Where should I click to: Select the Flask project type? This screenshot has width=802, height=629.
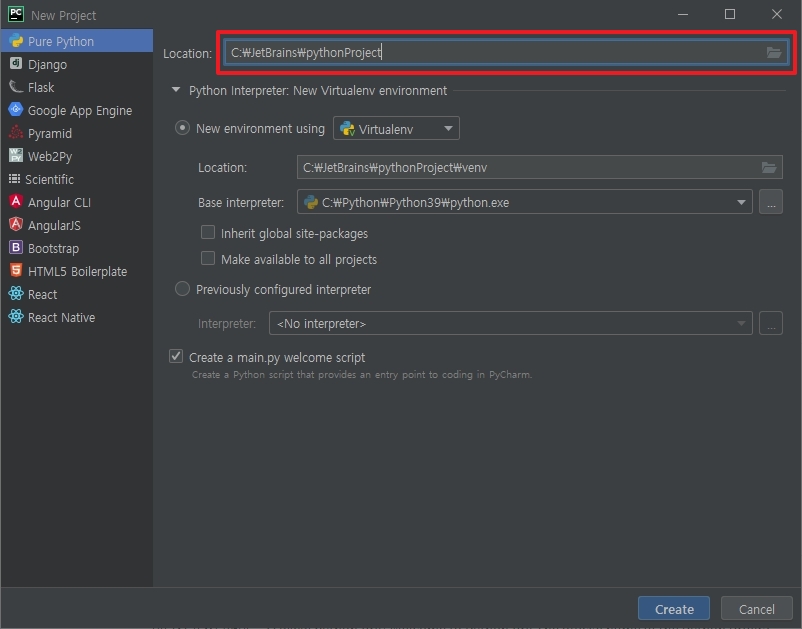pos(77,87)
